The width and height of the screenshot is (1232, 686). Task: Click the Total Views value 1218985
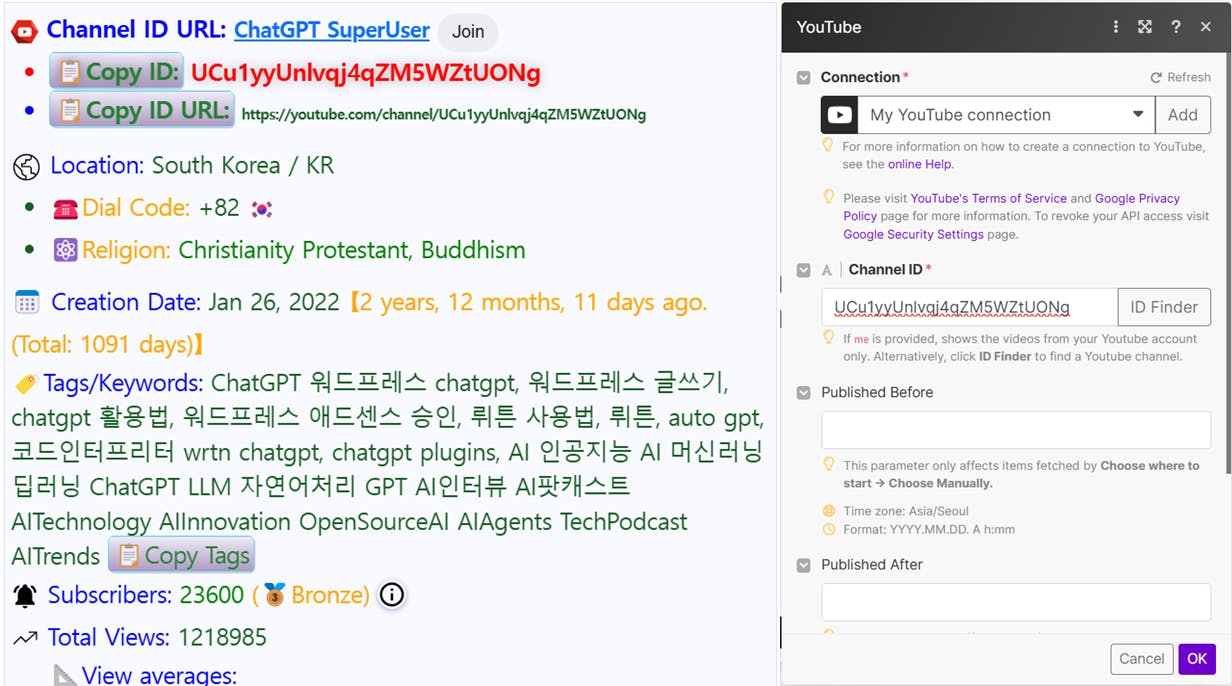pos(223,637)
